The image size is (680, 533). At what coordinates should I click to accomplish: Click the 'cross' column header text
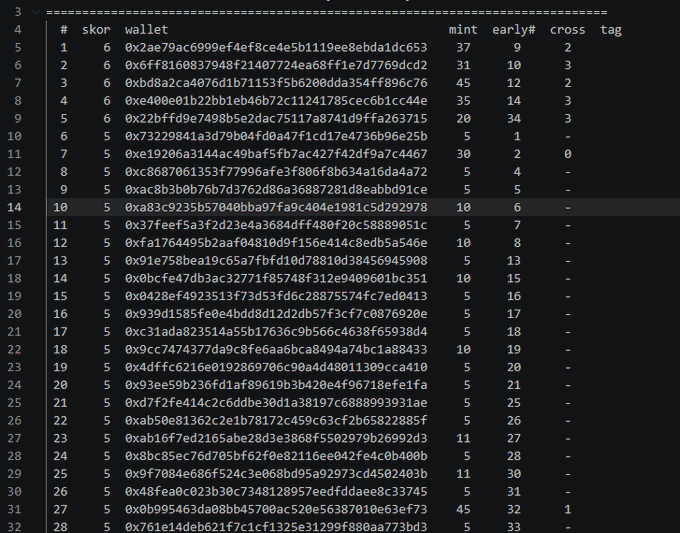[x=568, y=29]
